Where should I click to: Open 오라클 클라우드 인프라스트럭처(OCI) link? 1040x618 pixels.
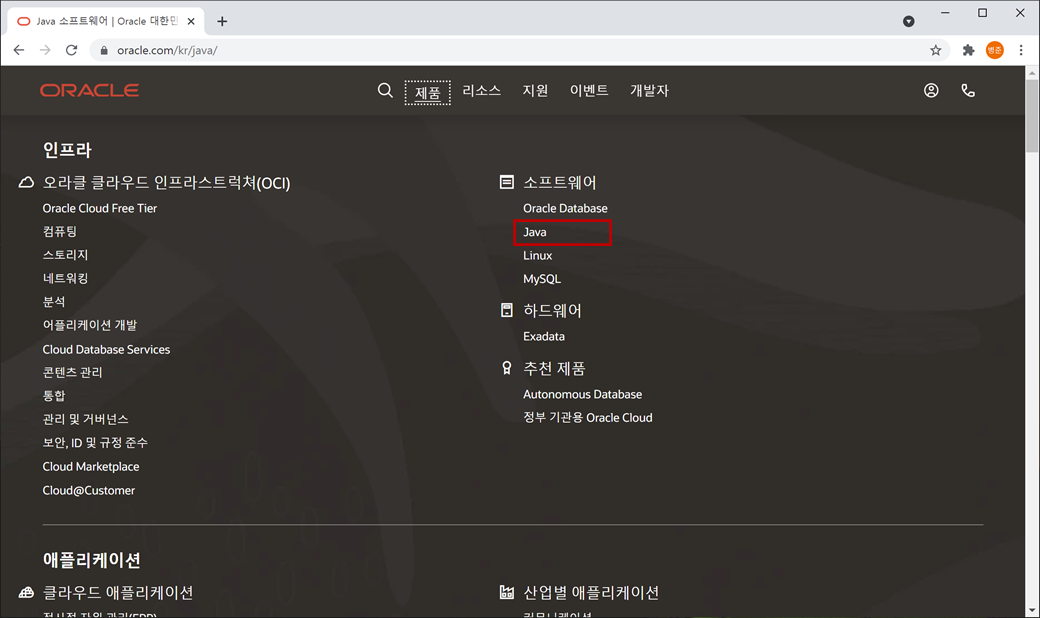(x=166, y=182)
